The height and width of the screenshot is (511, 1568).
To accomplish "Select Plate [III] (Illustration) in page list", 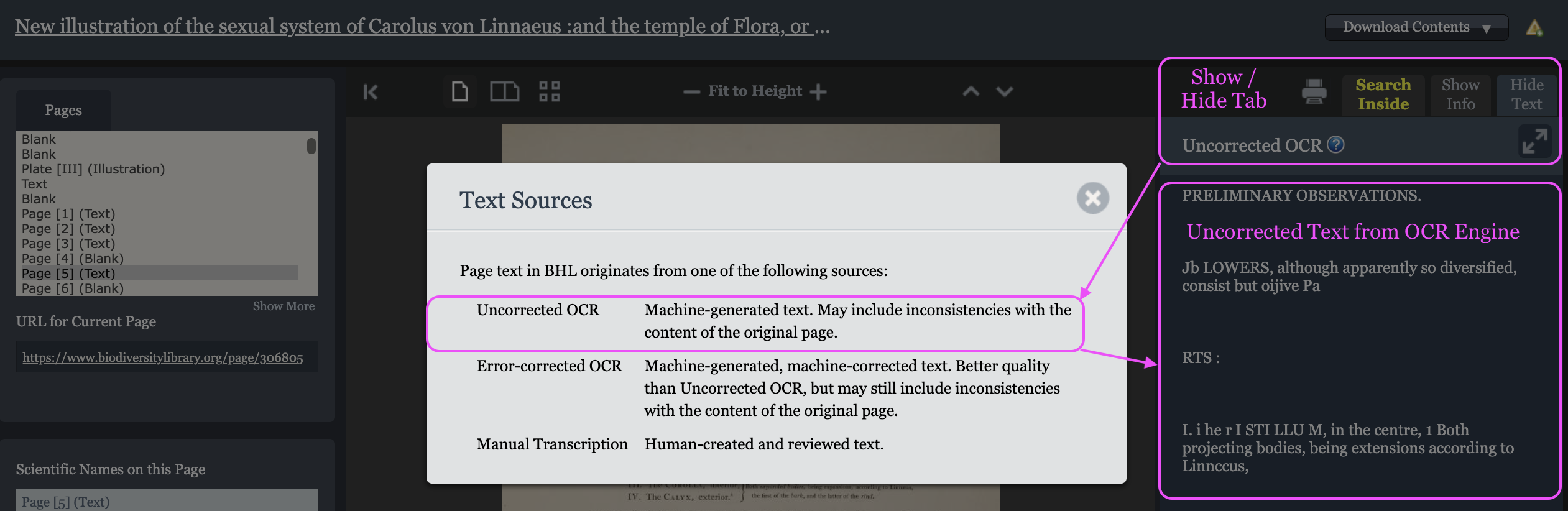I will 93,169.
